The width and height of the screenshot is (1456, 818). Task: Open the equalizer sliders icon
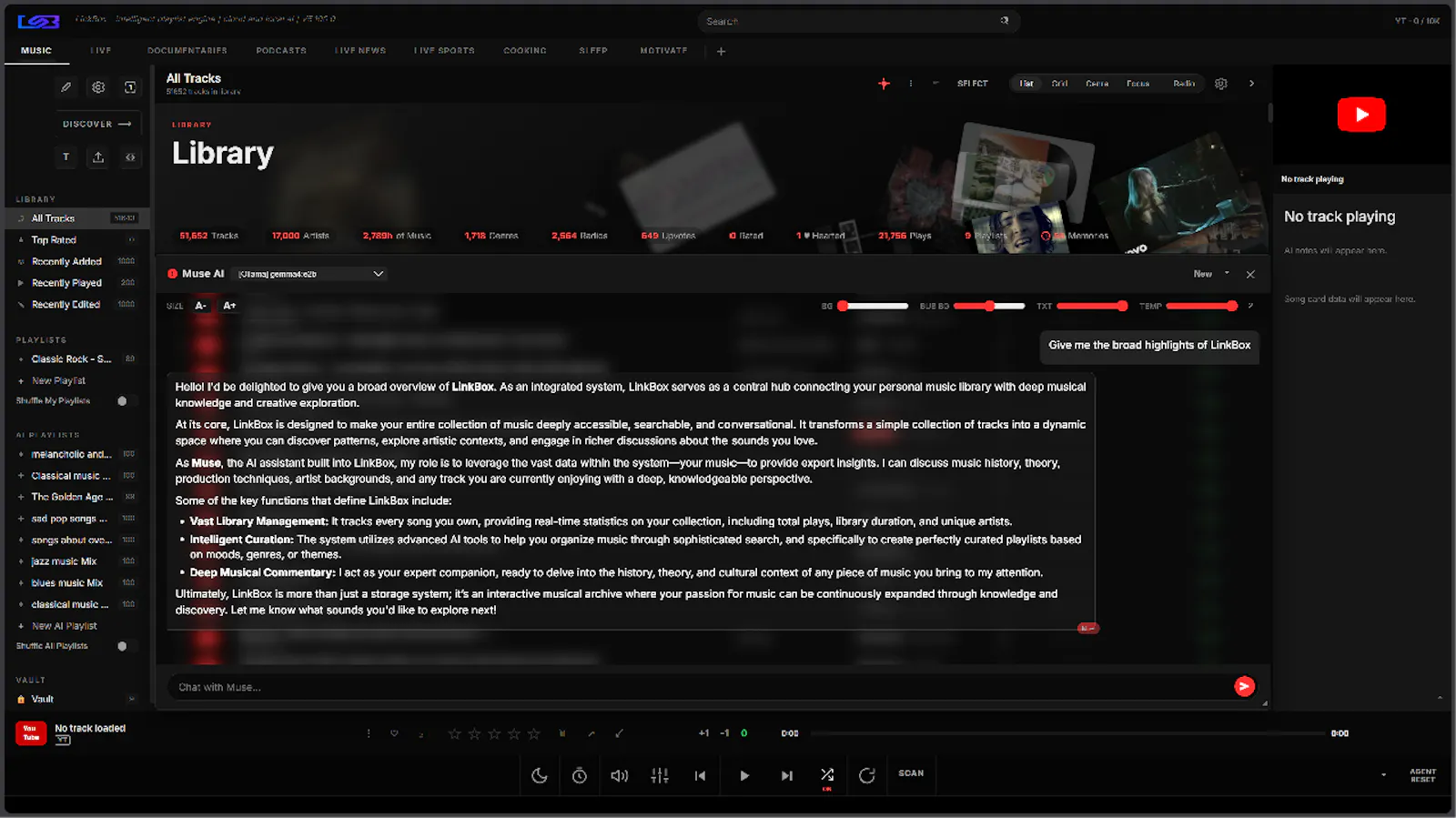pos(660,775)
